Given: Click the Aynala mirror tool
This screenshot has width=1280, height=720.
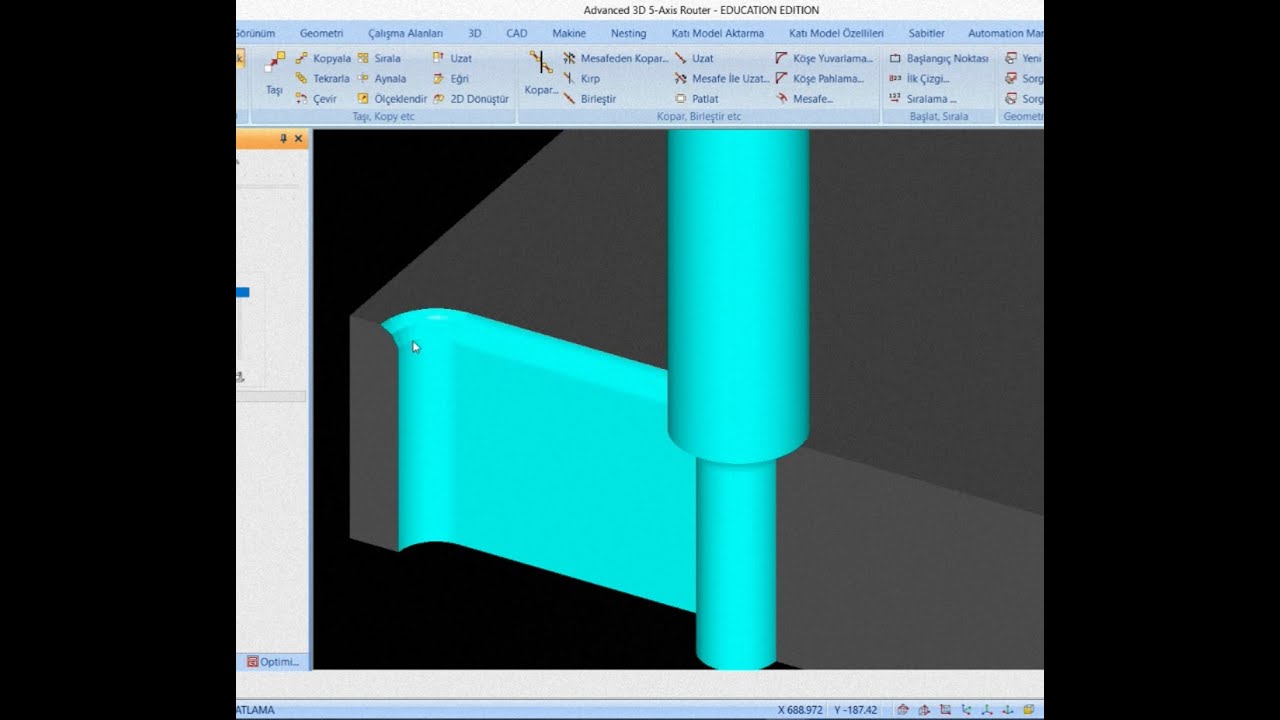Looking at the screenshot, I should 381,78.
